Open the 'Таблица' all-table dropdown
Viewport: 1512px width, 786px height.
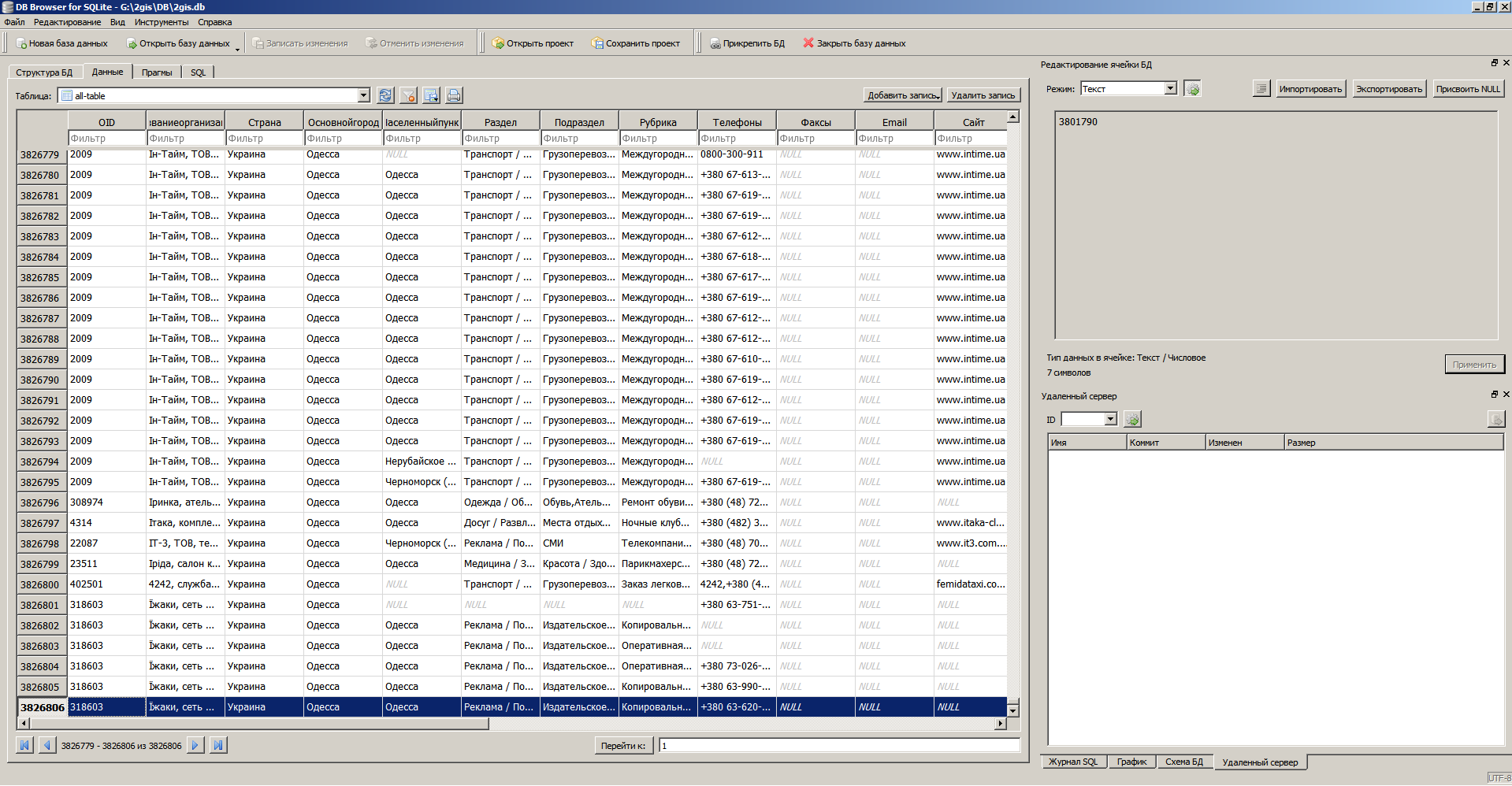pyautogui.click(x=363, y=95)
